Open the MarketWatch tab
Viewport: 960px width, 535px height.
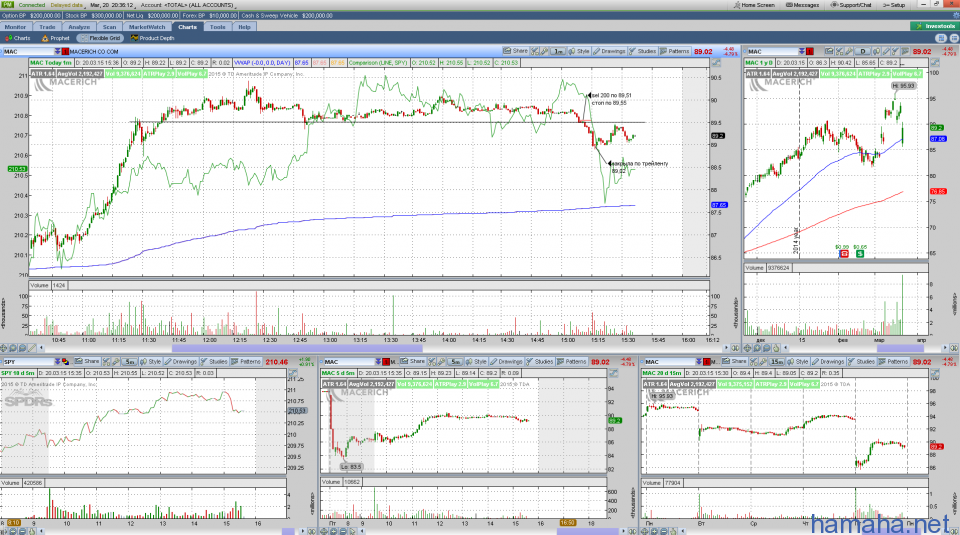point(147,27)
